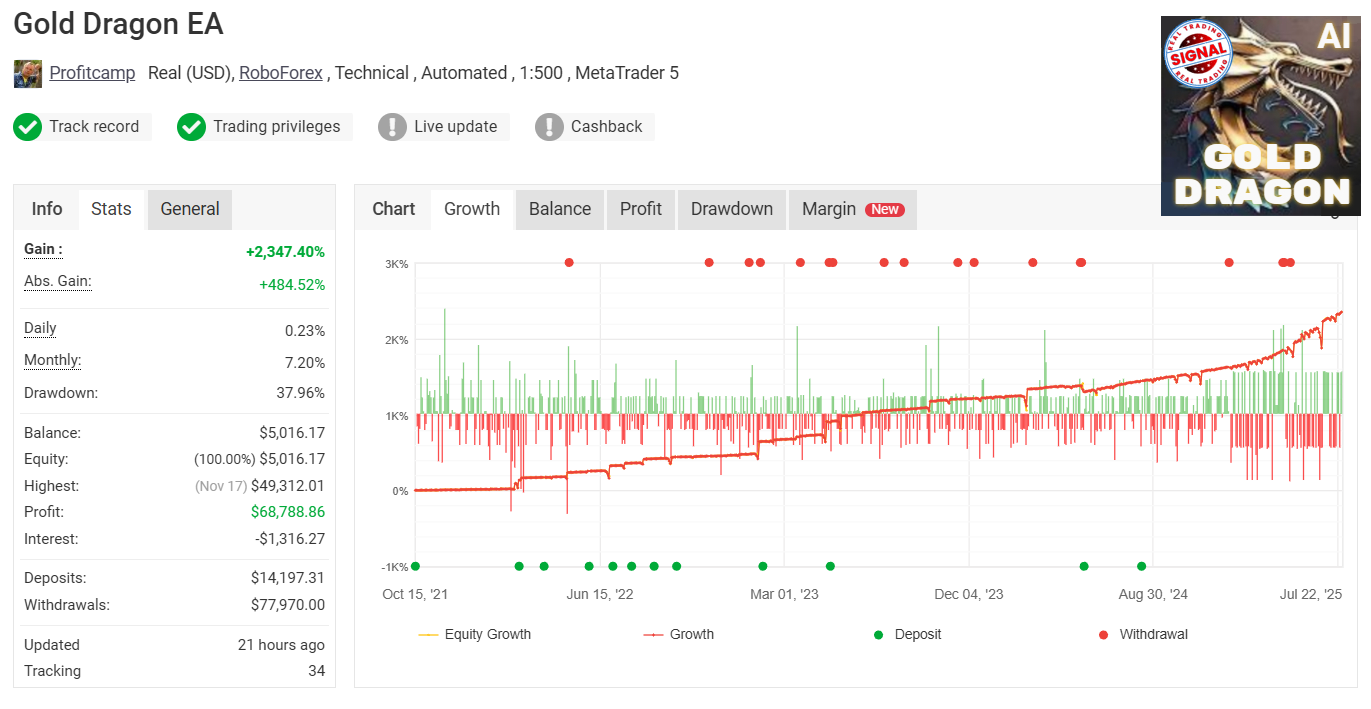Click the 21 hours ago updated value
The height and width of the screenshot is (709, 1371).
(x=281, y=645)
